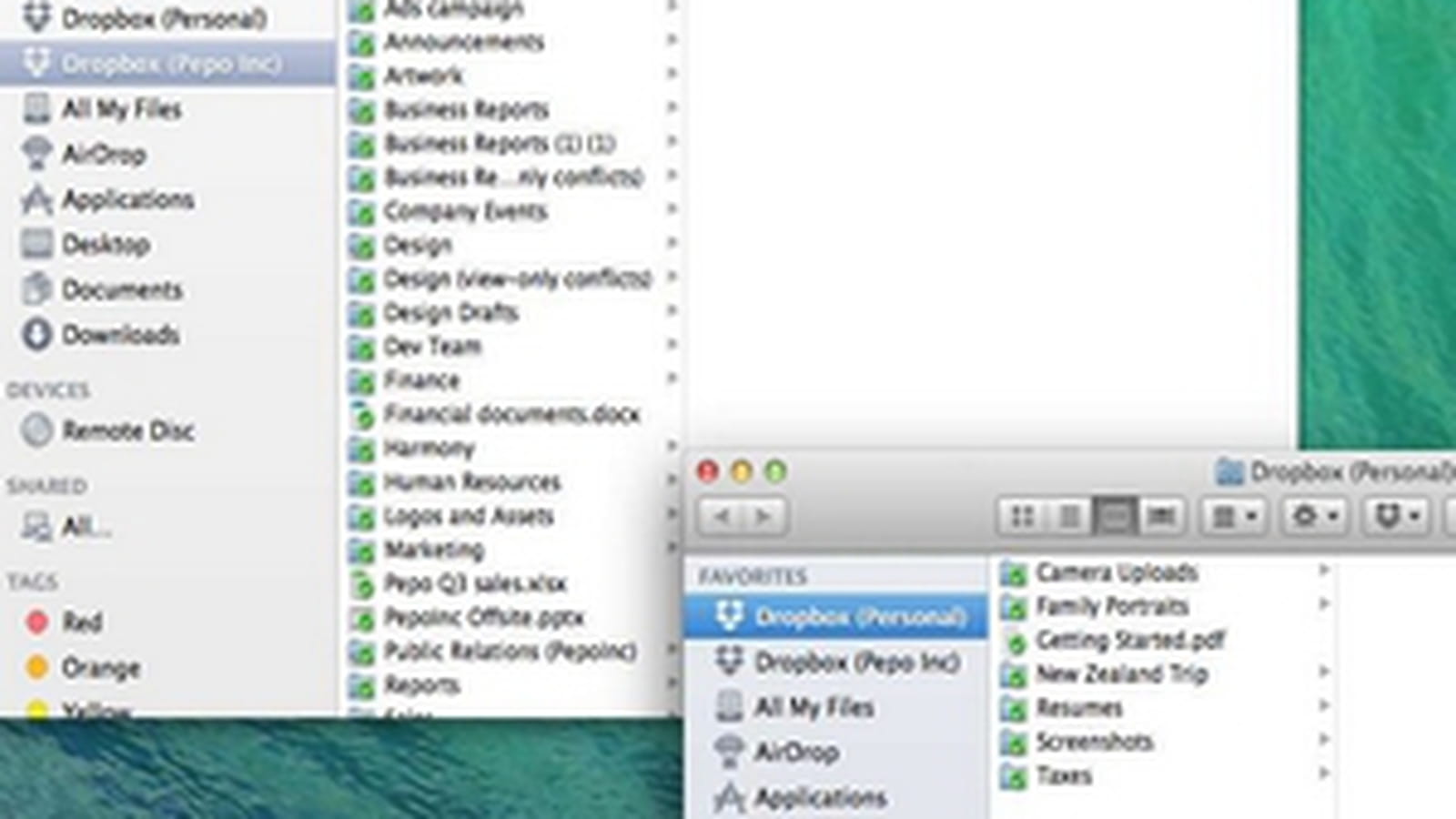Open Downloads in back window sidebar
1456x819 pixels.
point(100,335)
